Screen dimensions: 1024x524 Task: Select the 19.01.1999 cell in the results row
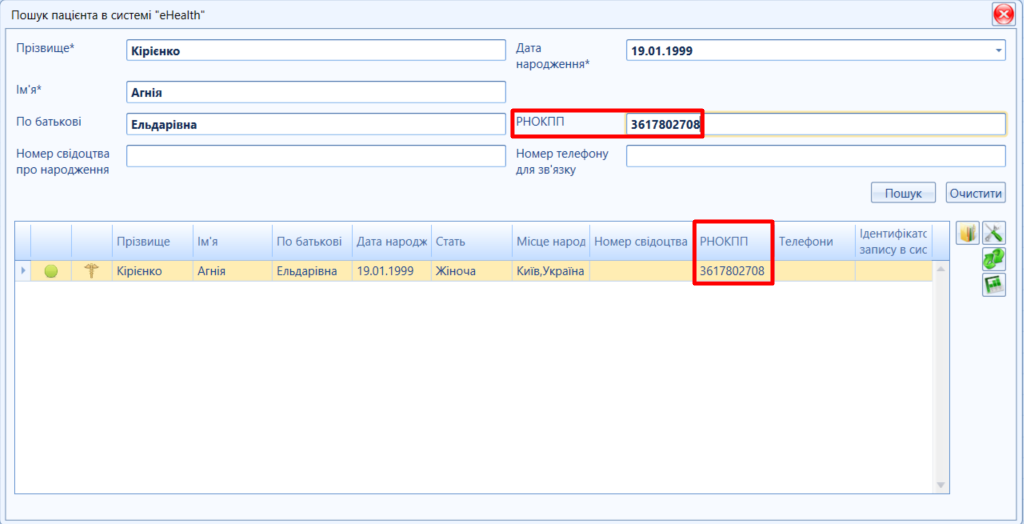(x=392, y=271)
